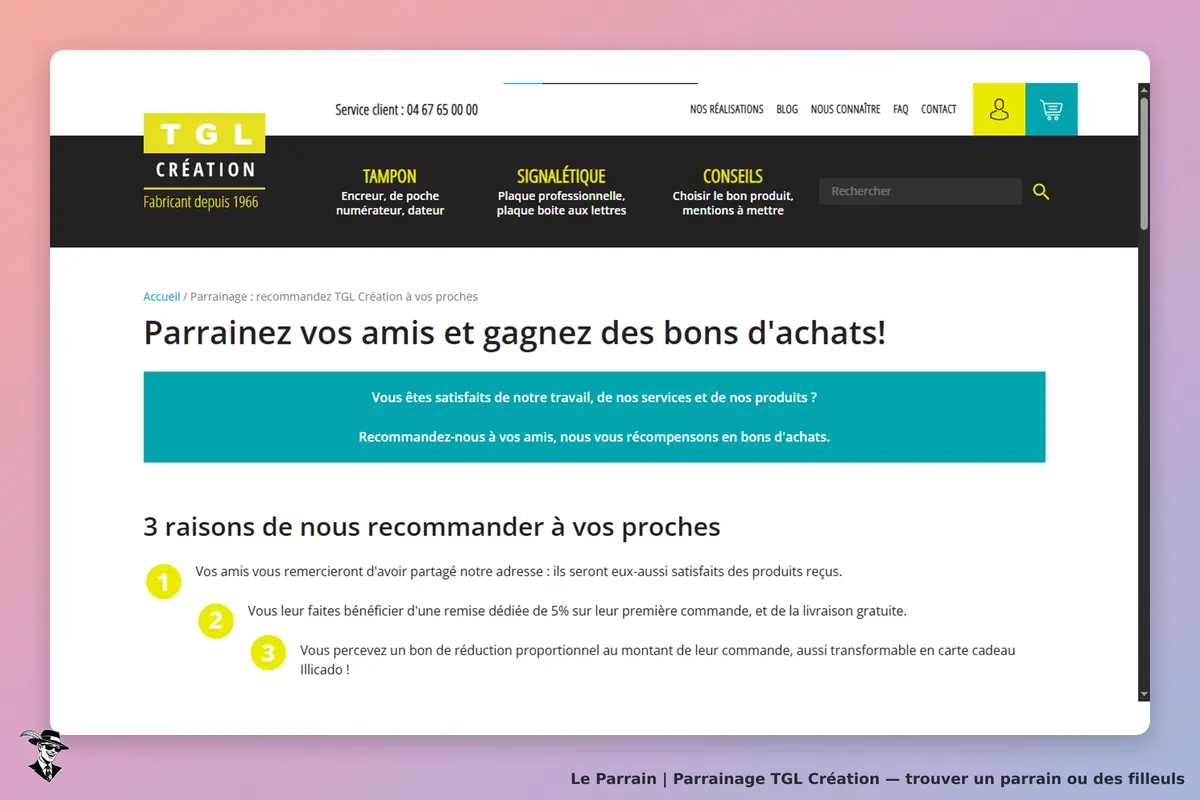The image size is (1200, 800).
Task: Click the TGL Création logo
Action: [204, 161]
